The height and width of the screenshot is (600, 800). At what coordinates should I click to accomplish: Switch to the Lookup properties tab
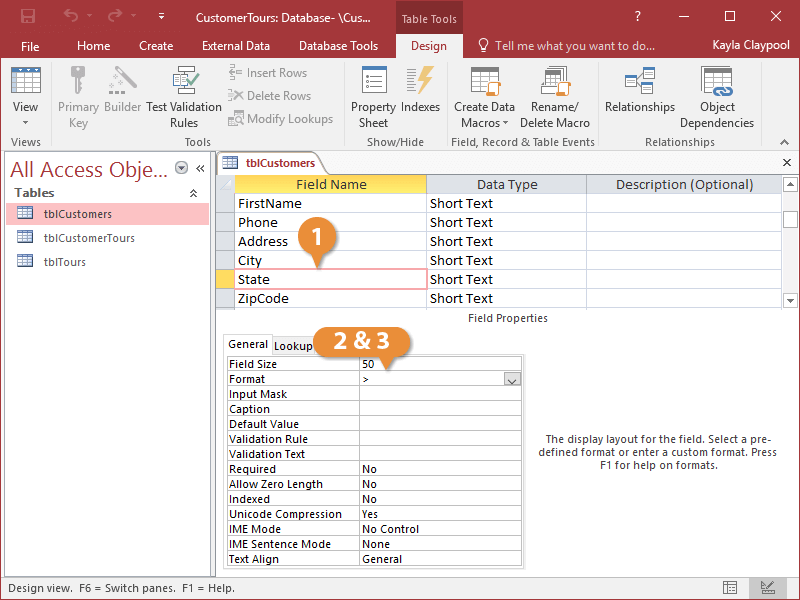click(x=293, y=346)
